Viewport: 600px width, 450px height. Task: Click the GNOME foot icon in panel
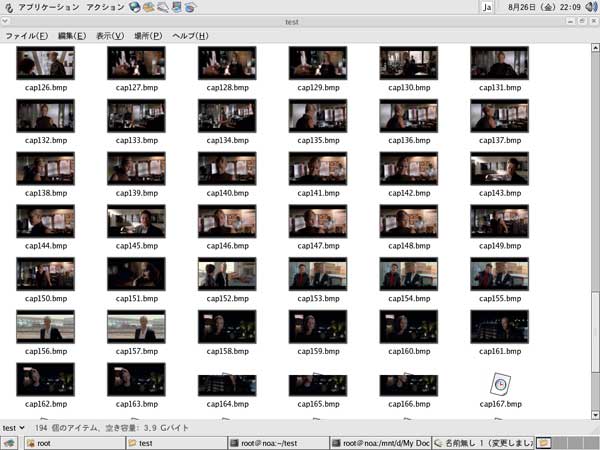(8, 7)
